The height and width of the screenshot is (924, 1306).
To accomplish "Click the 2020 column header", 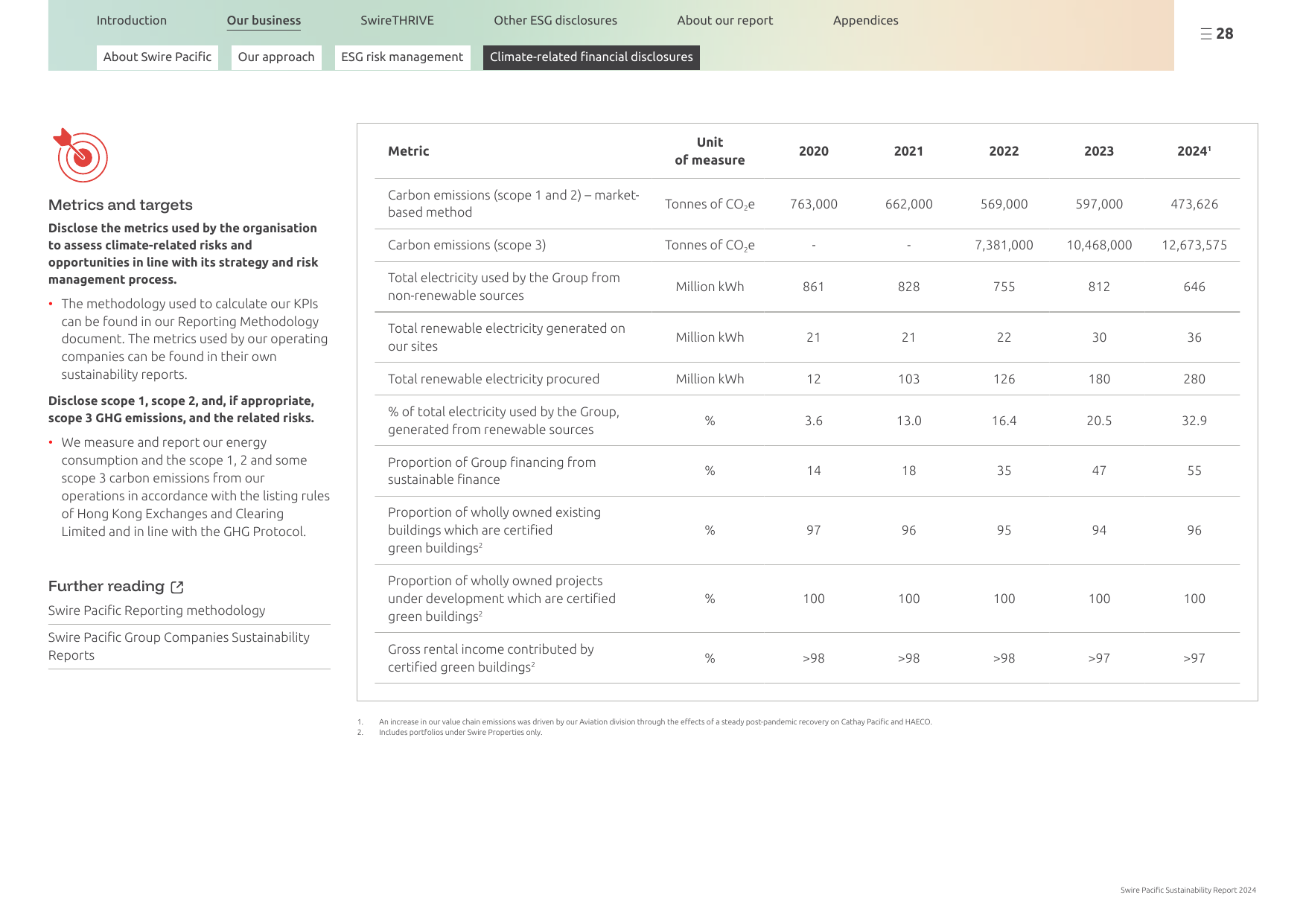I will [813, 151].
